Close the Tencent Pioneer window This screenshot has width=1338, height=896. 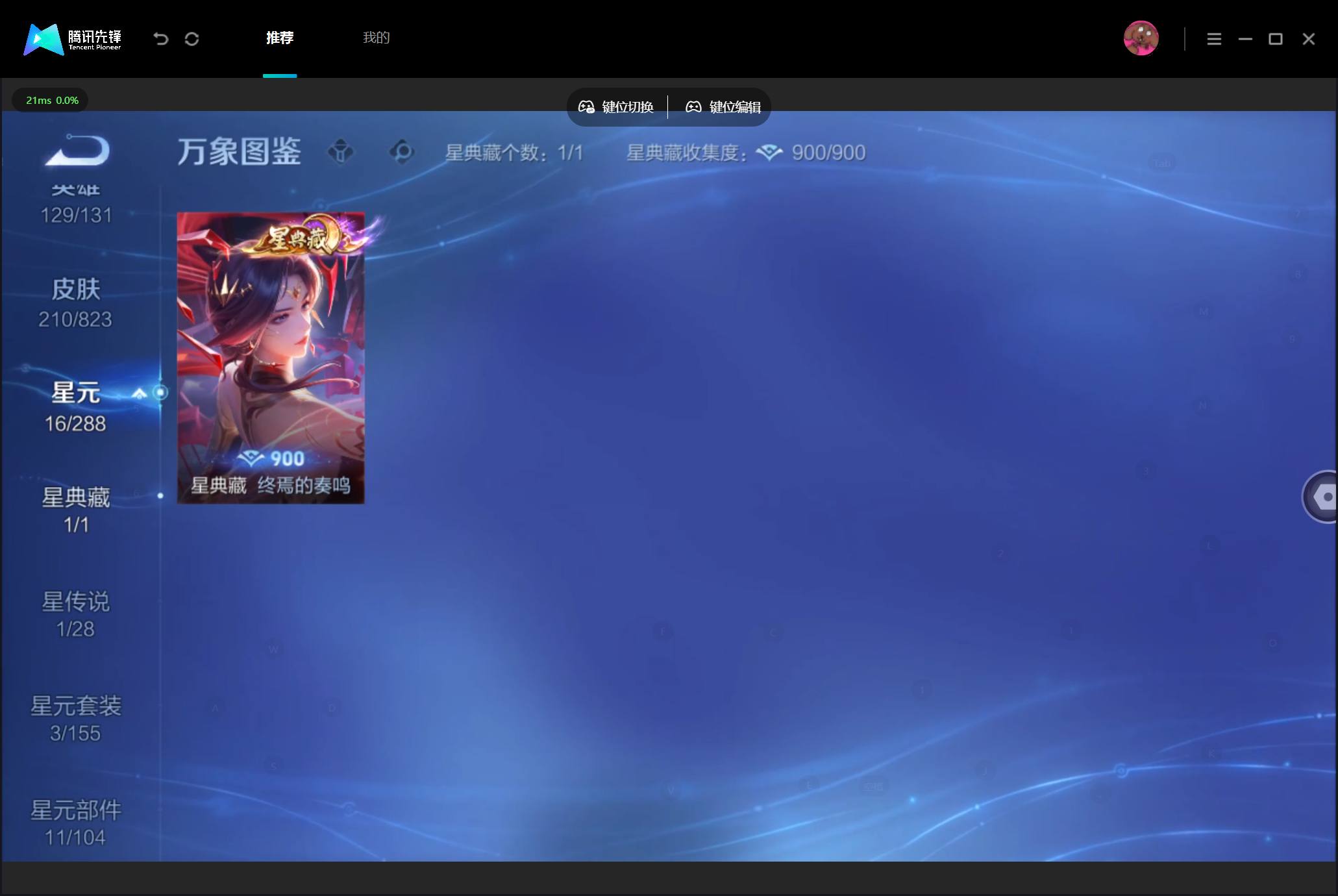[1309, 39]
